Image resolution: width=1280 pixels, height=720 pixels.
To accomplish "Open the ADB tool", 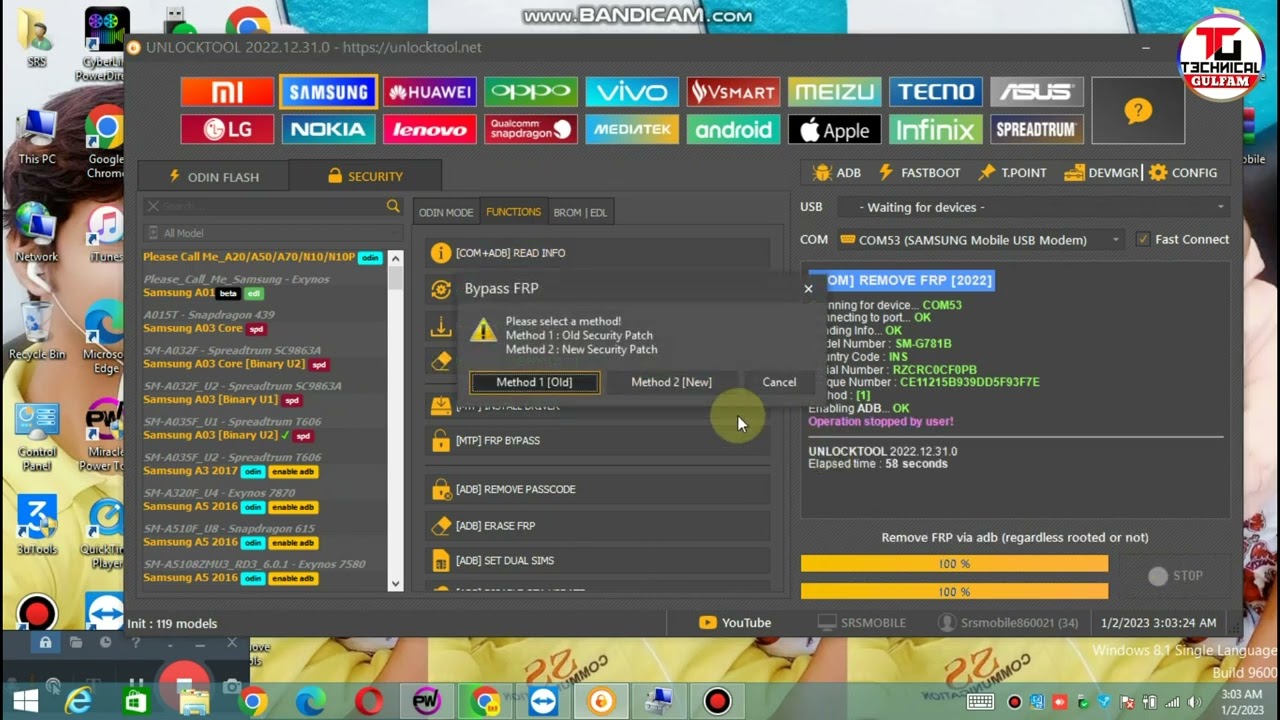I will (837, 173).
